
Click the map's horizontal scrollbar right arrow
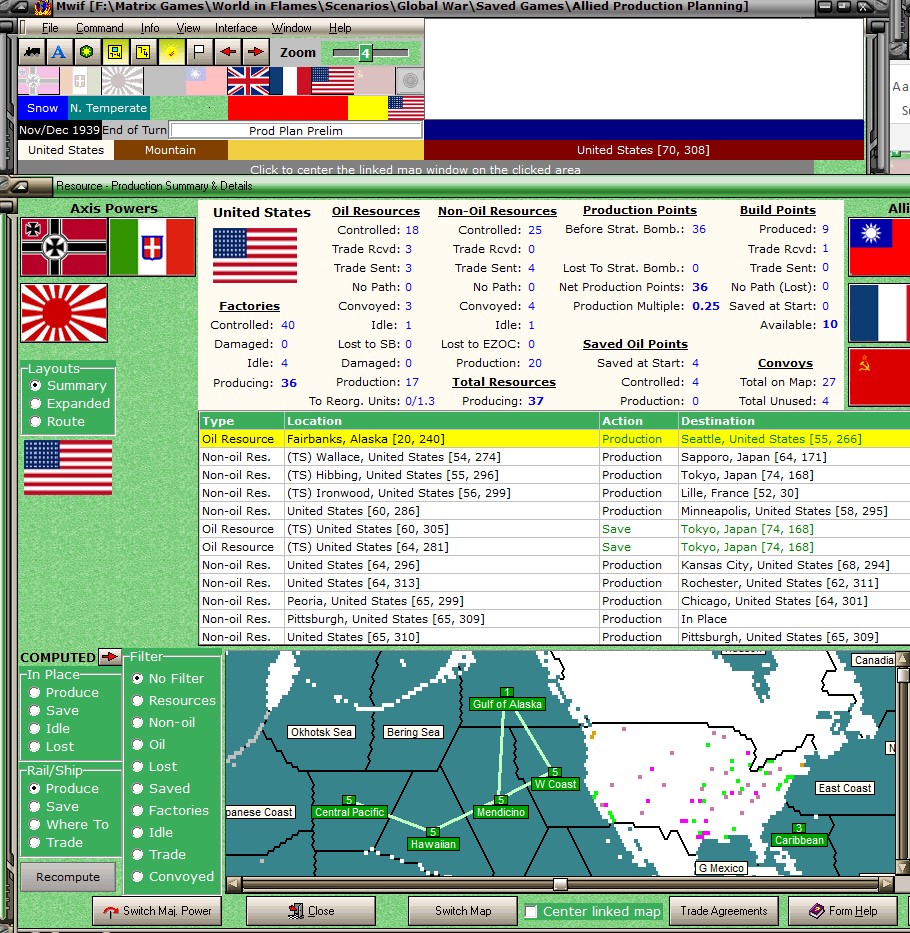(887, 884)
